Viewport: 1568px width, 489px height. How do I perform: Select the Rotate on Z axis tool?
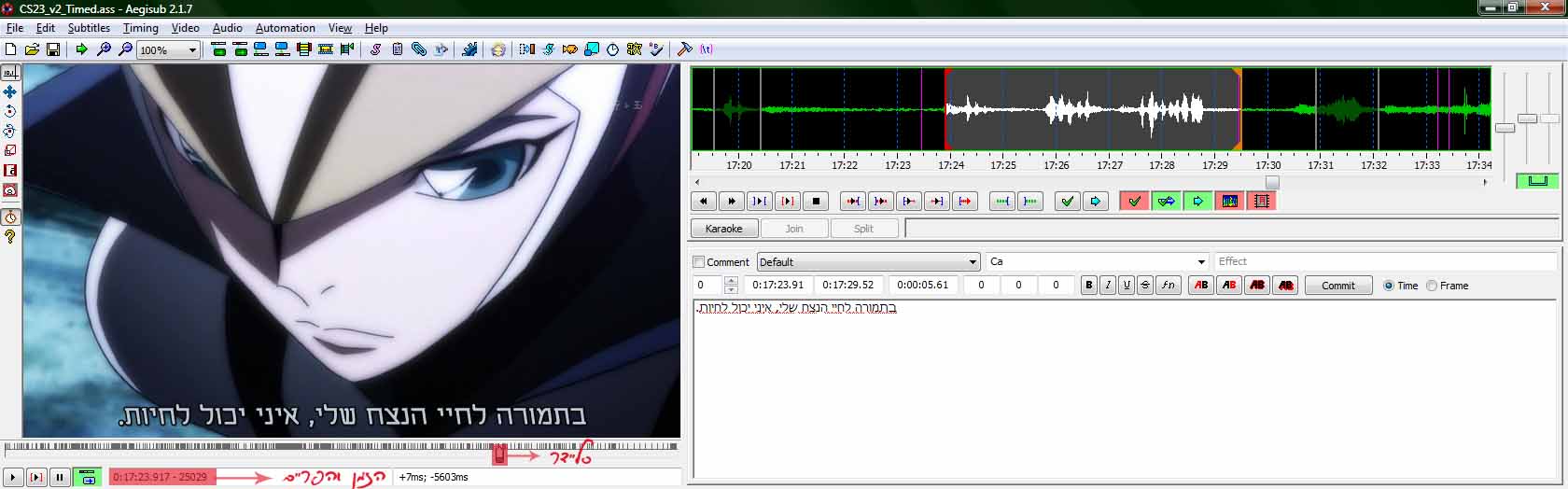pos(10,111)
